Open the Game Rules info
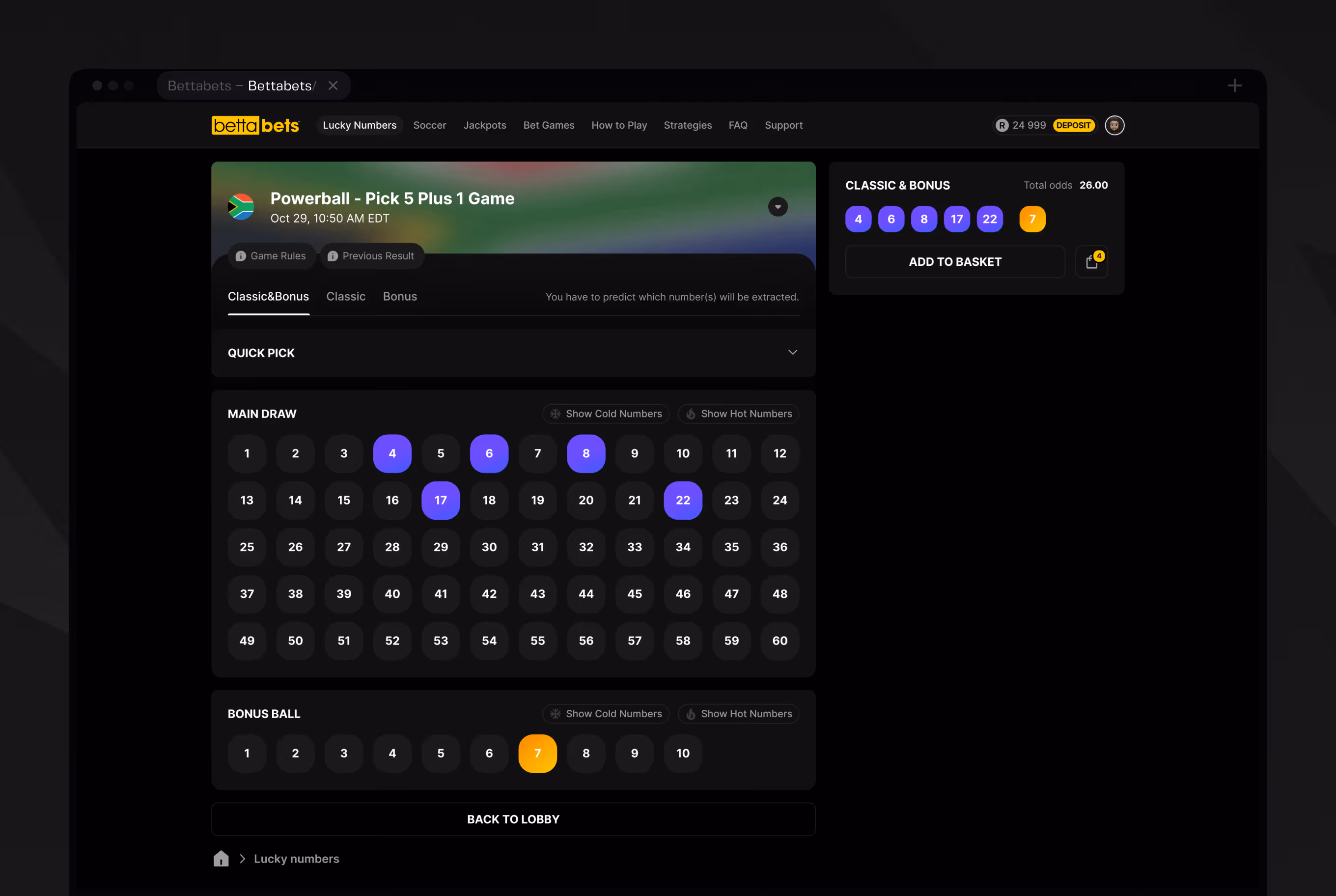The width and height of the screenshot is (1336, 896). pos(272,256)
